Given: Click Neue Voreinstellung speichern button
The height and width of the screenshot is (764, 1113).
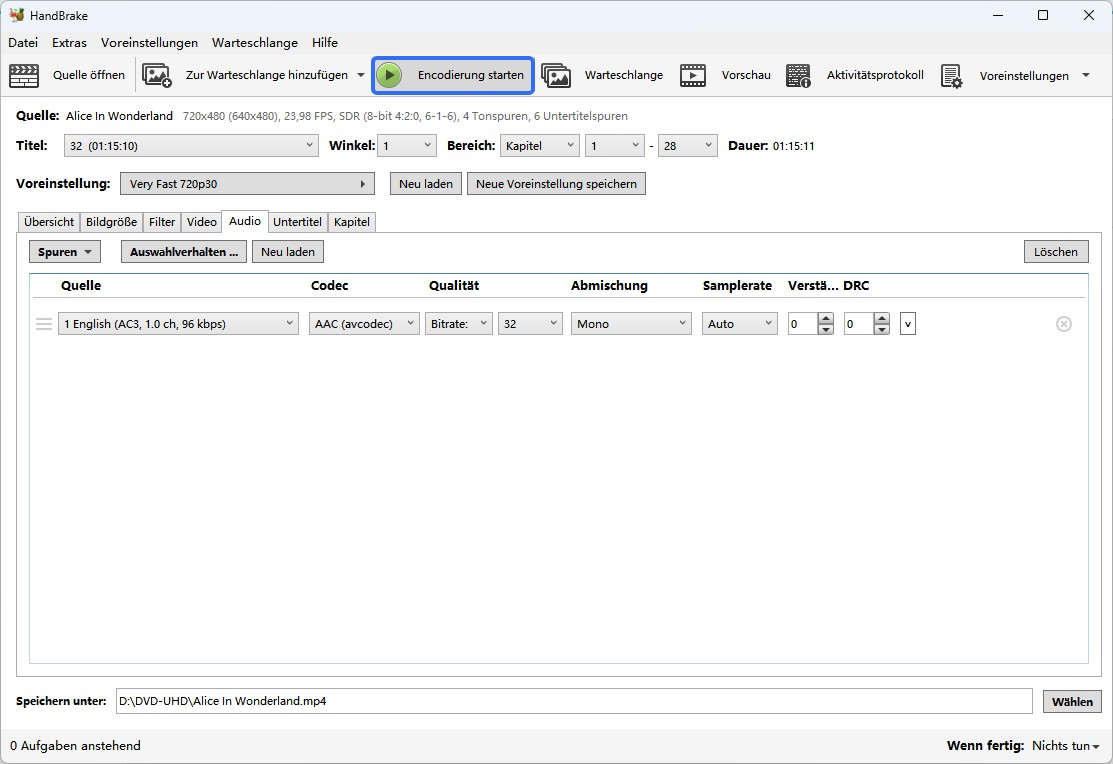Looking at the screenshot, I should (556, 184).
